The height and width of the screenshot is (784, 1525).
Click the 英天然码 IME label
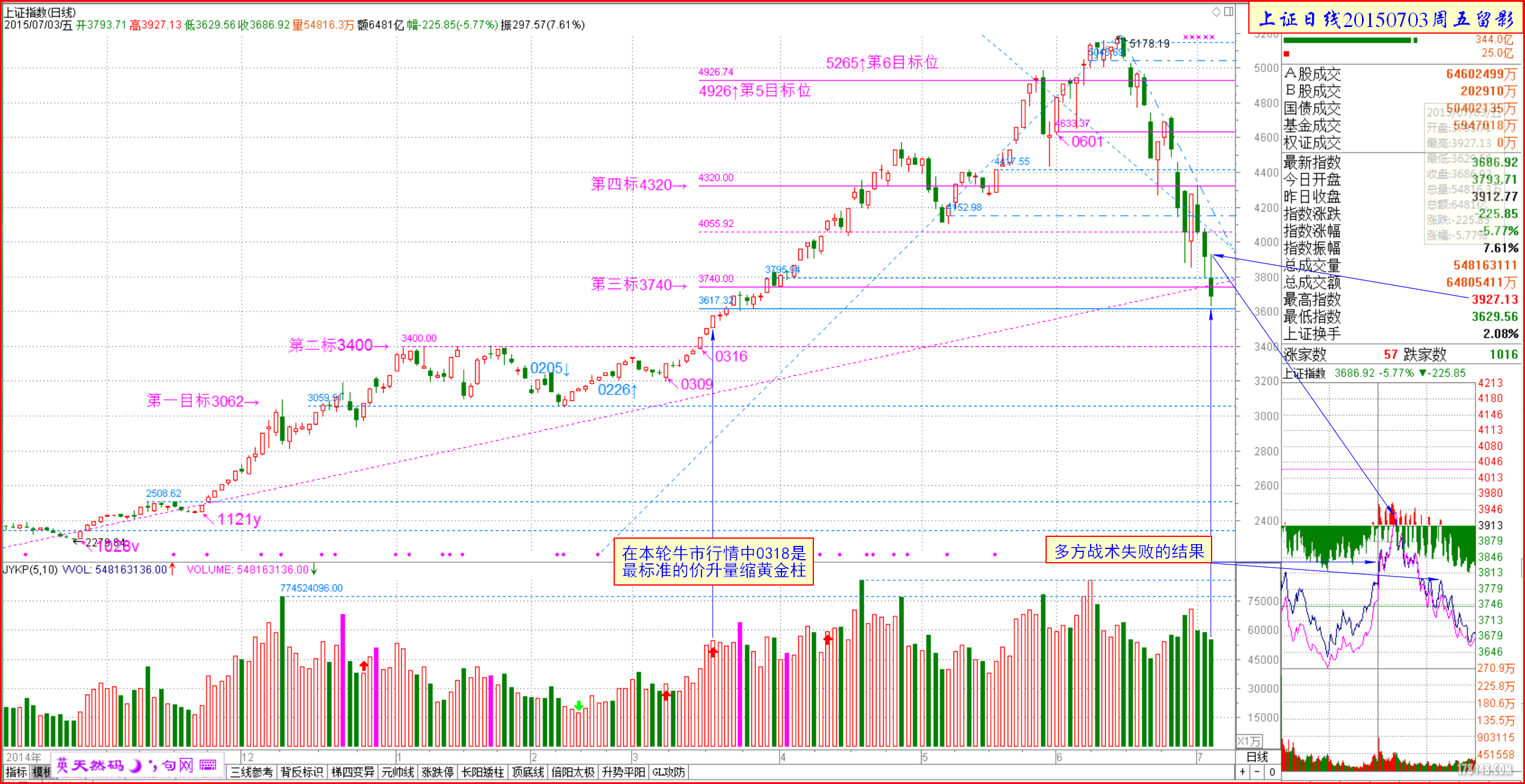(90, 765)
